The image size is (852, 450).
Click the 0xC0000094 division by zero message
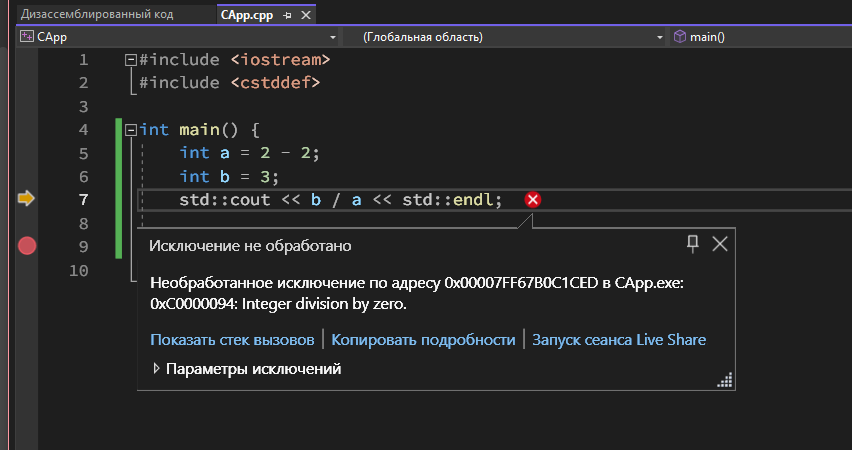point(278,304)
